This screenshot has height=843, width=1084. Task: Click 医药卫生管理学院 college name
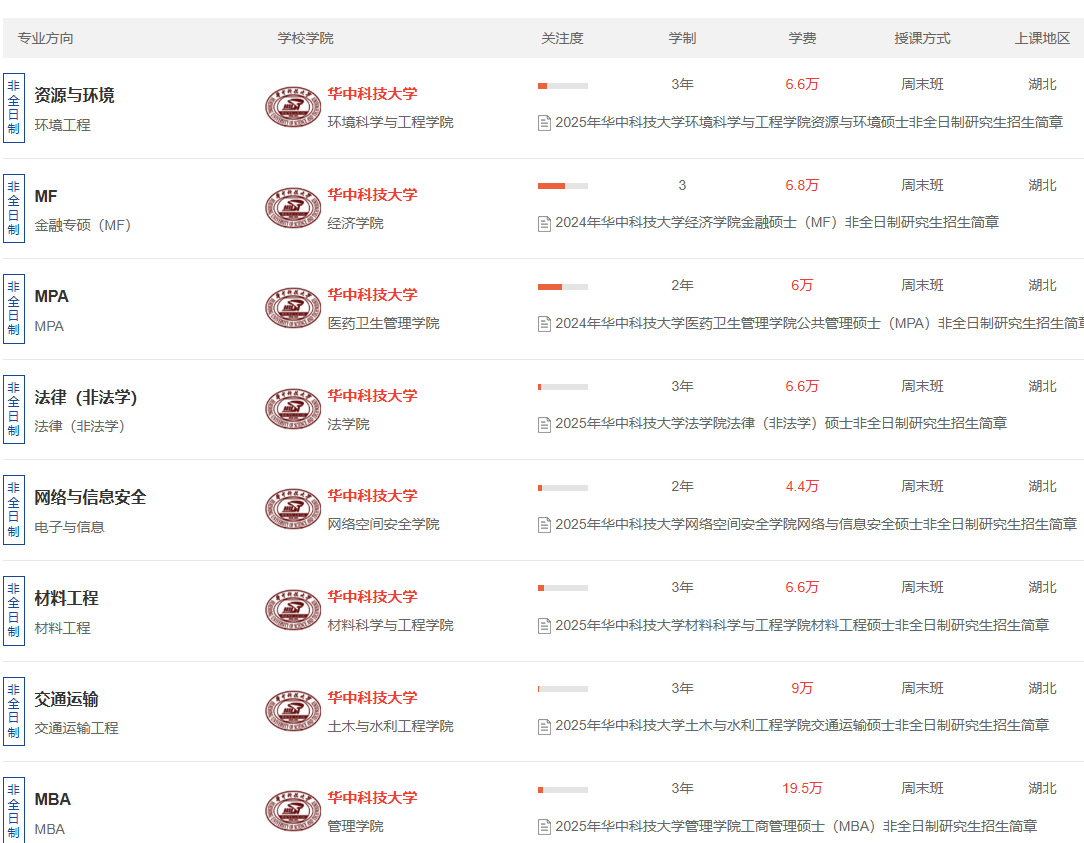(383, 324)
